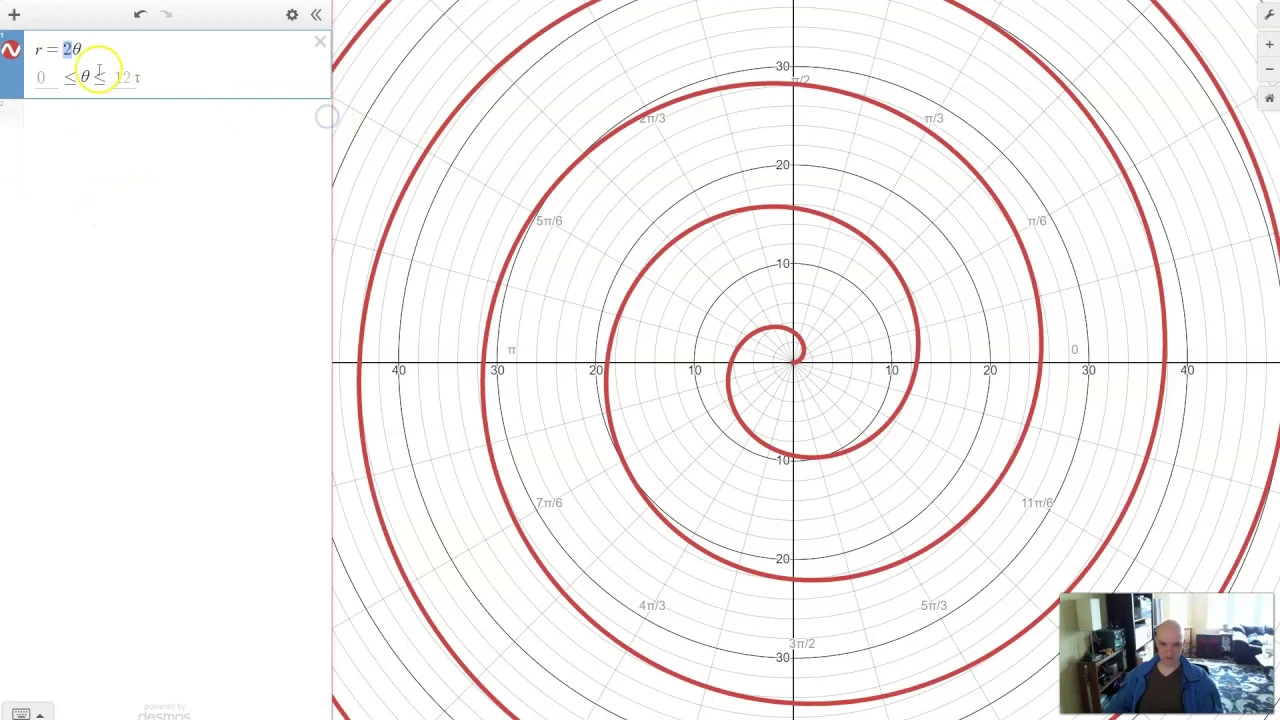Show the on-screen keypad
The width and height of the screenshot is (1280, 720).
click(x=26, y=713)
